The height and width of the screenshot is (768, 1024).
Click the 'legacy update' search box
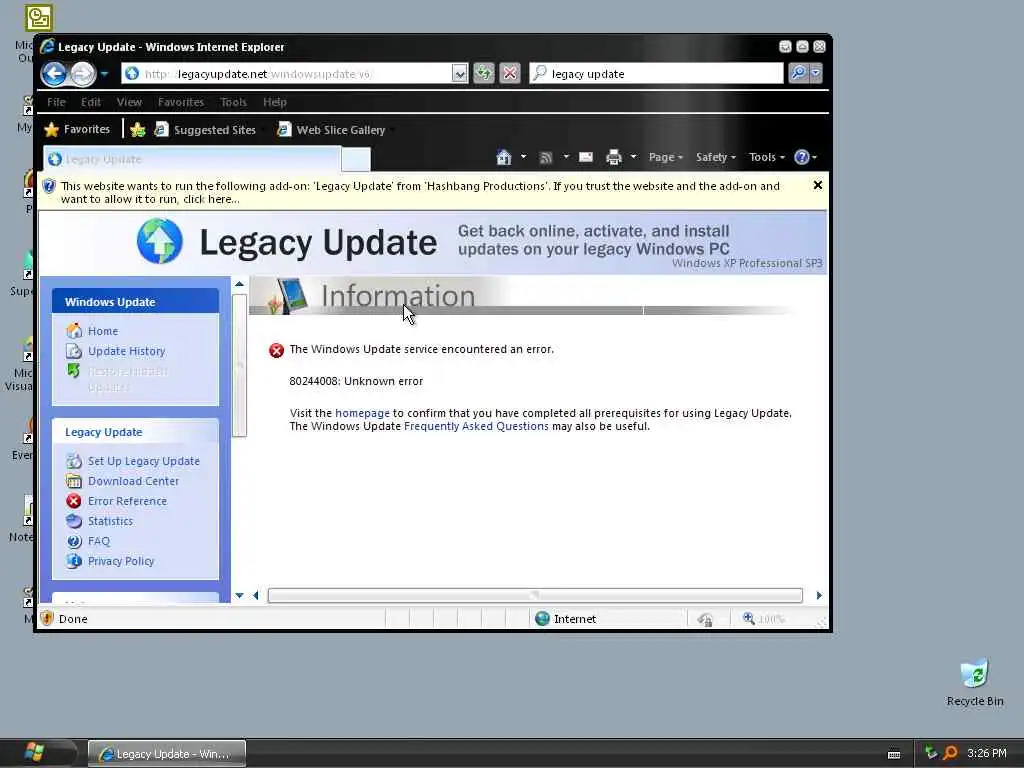(656, 74)
